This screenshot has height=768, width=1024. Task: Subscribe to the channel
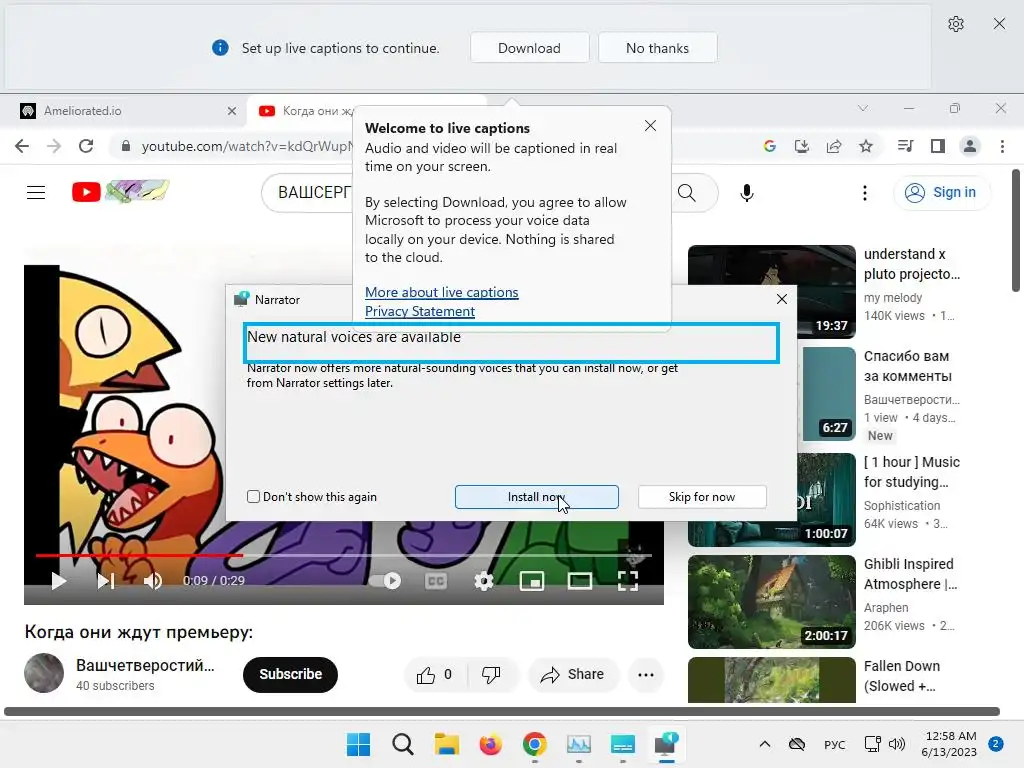291,675
